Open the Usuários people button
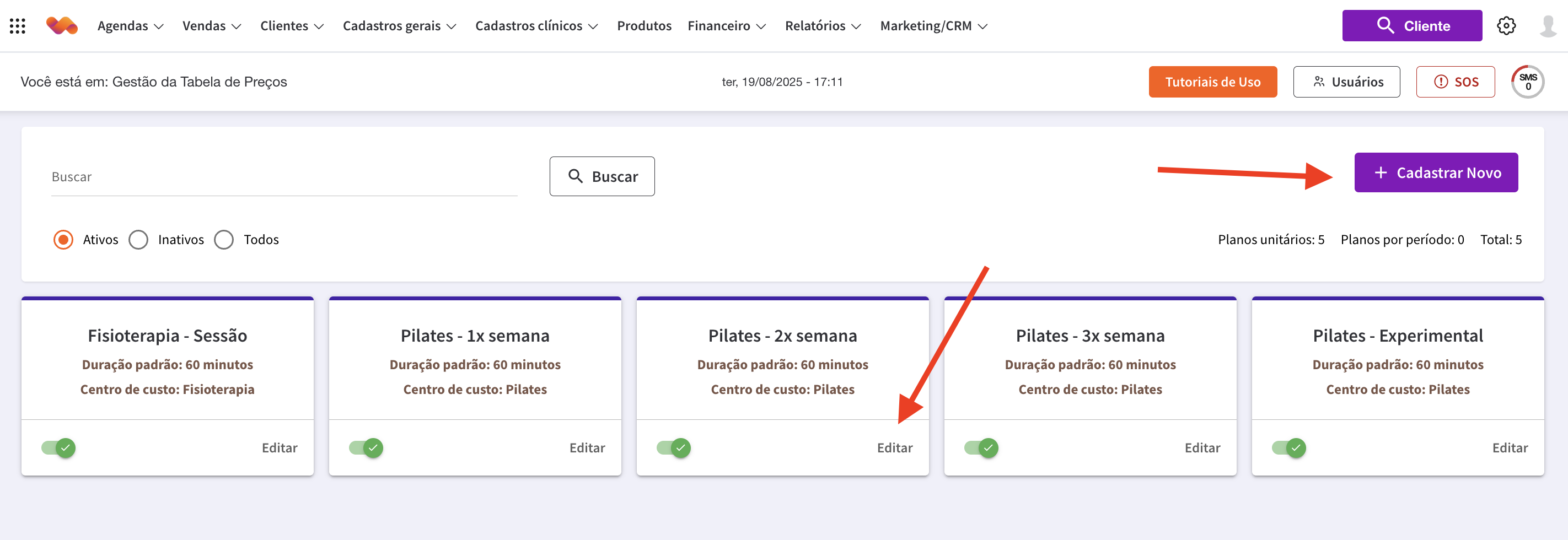Image resolution: width=1568 pixels, height=540 pixels. click(1346, 82)
